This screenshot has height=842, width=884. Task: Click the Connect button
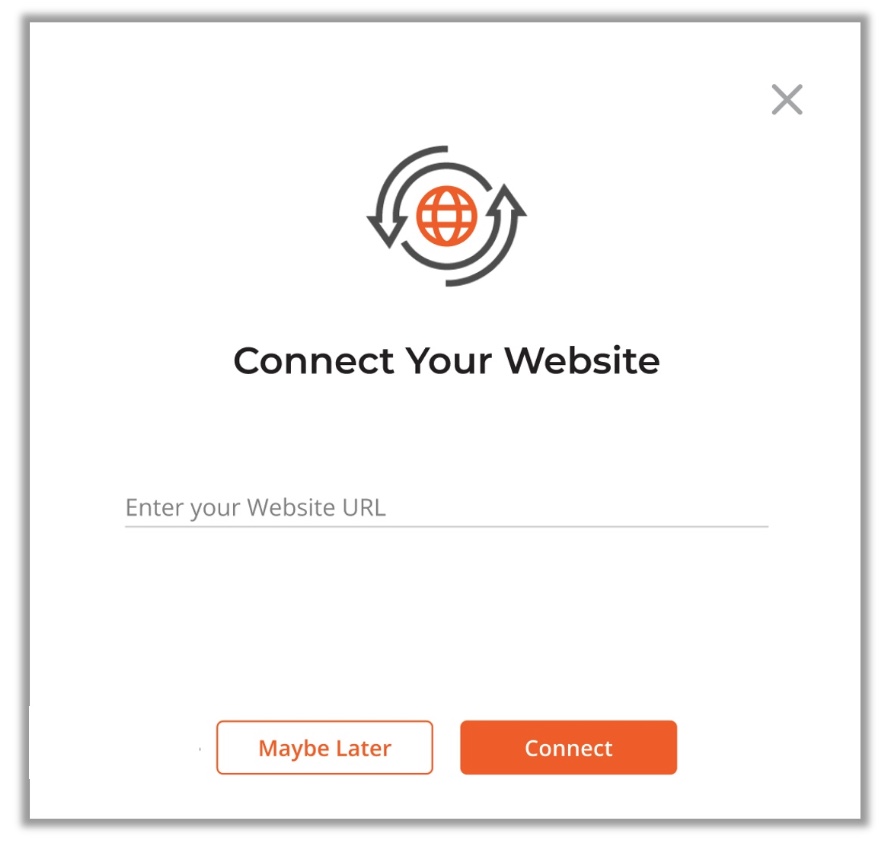[x=568, y=747]
